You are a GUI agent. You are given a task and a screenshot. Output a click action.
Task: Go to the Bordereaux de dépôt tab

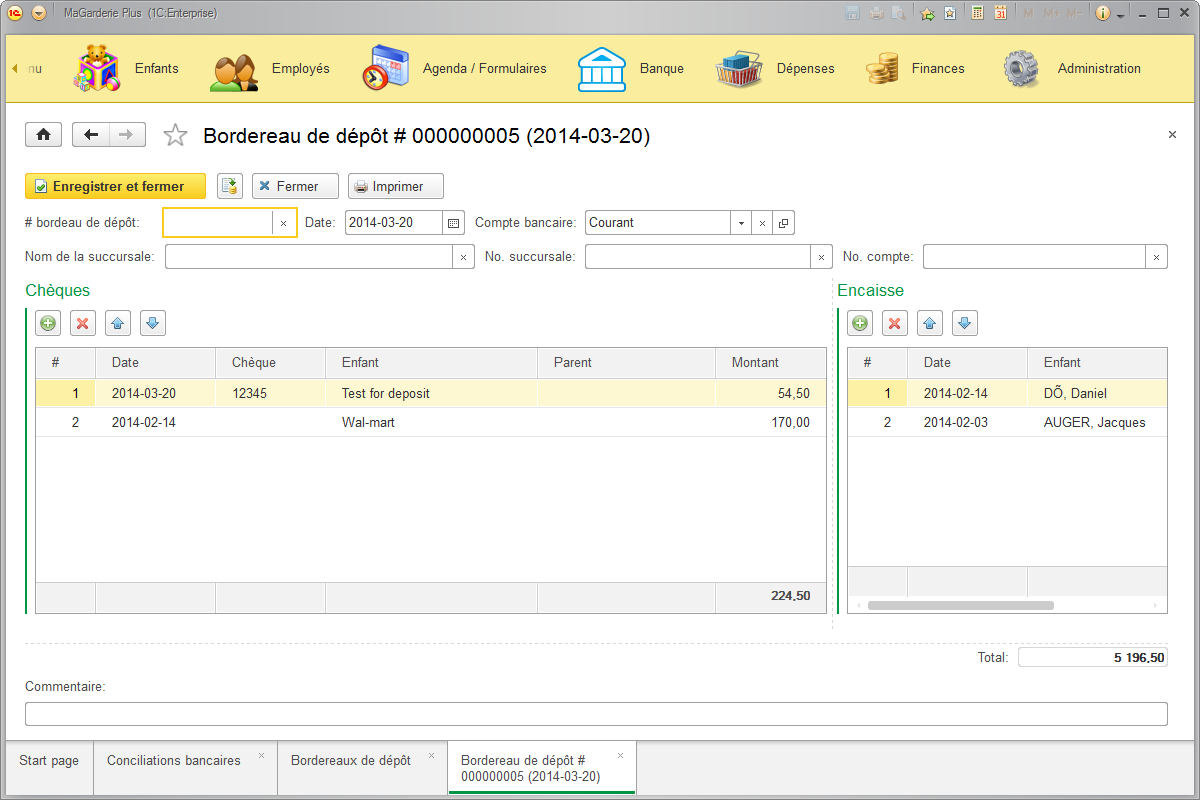tap(352, 760)
